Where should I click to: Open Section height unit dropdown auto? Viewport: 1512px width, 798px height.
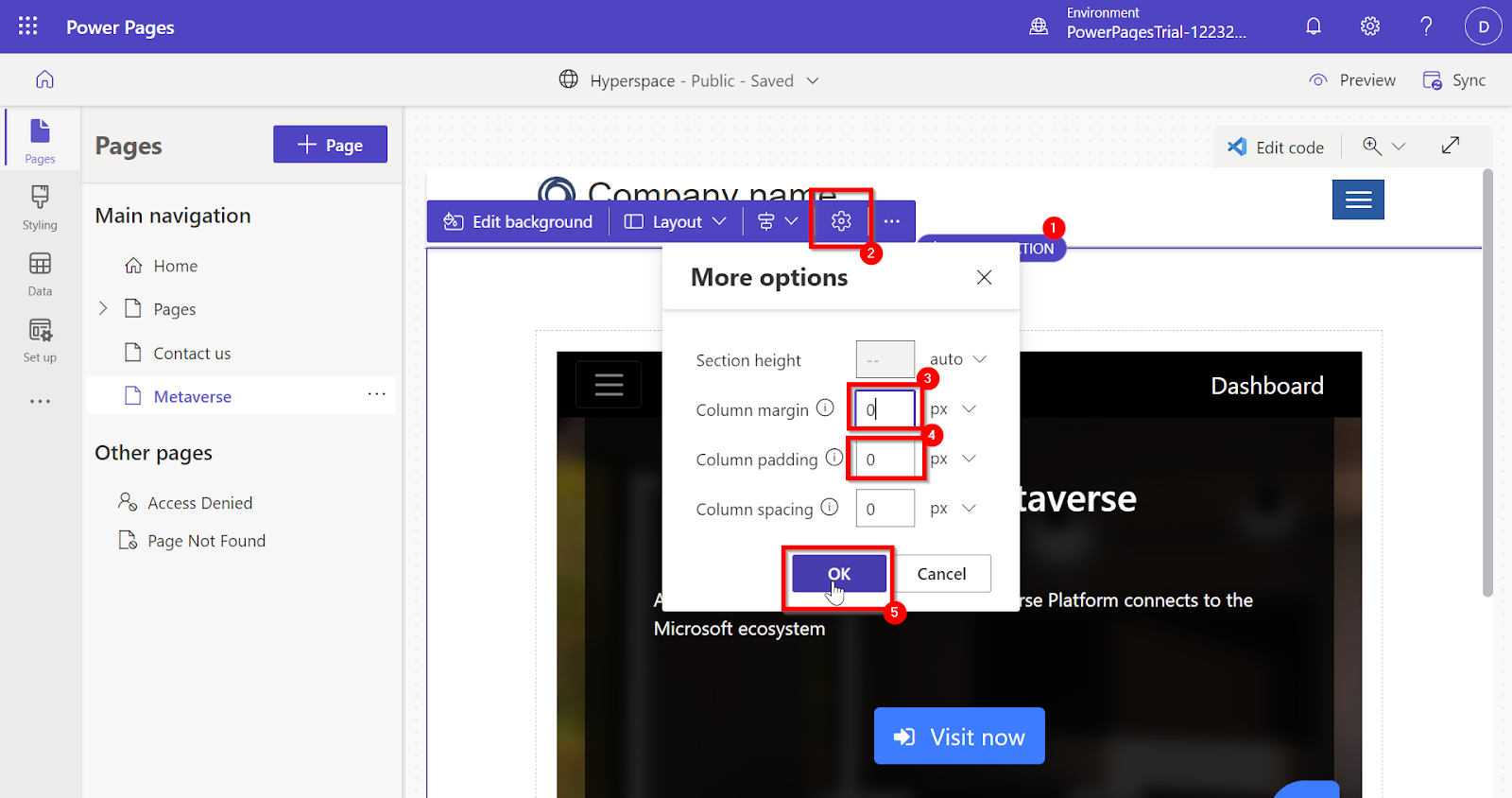click(957, 359)
